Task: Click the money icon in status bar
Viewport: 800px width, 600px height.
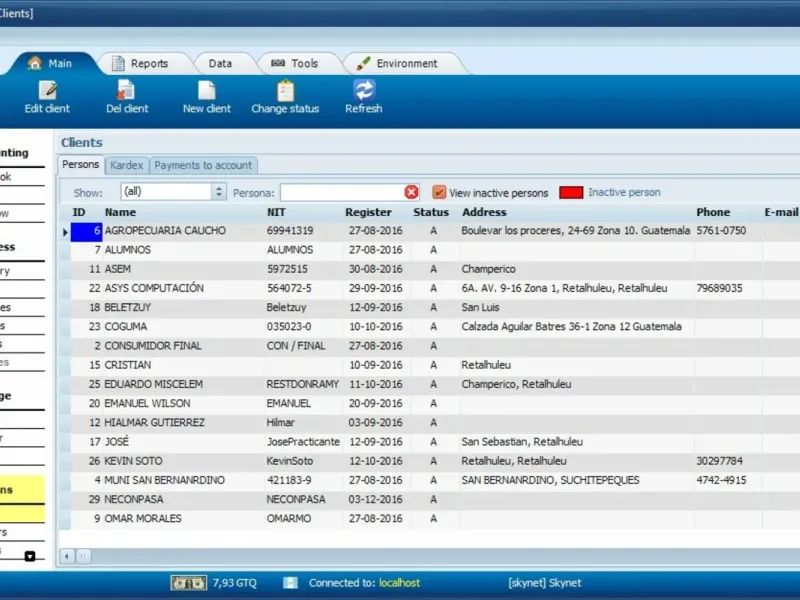Action: 188,583
